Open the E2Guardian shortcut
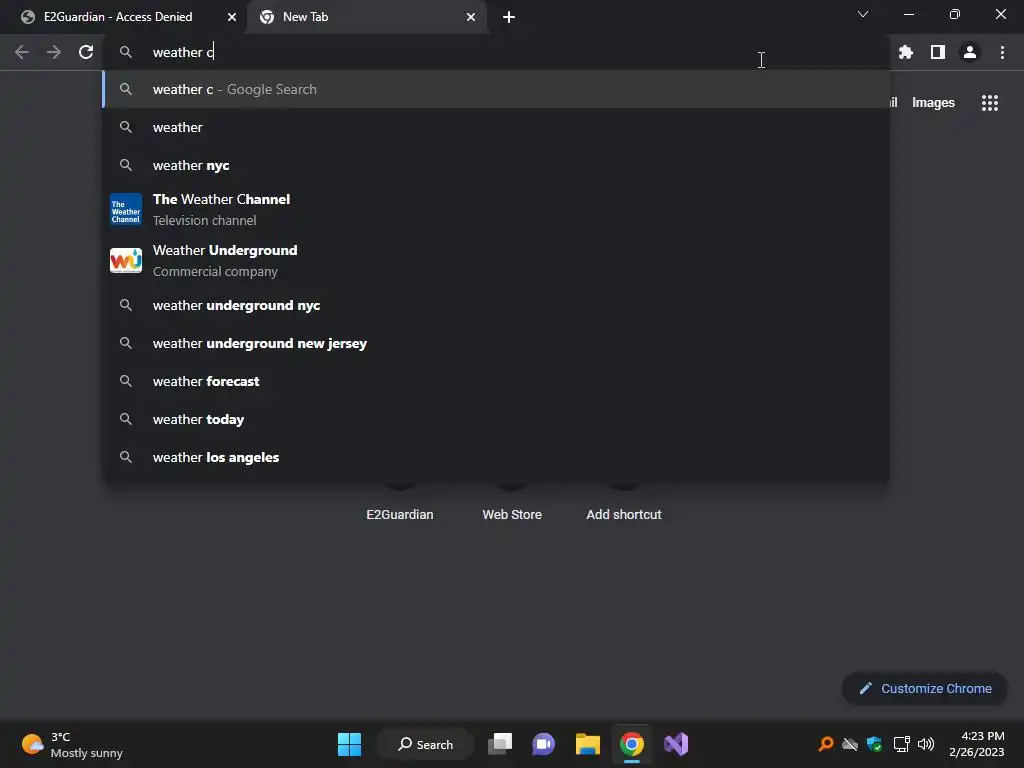Viewport: 1024px width, 768px height. coord(400,514)
